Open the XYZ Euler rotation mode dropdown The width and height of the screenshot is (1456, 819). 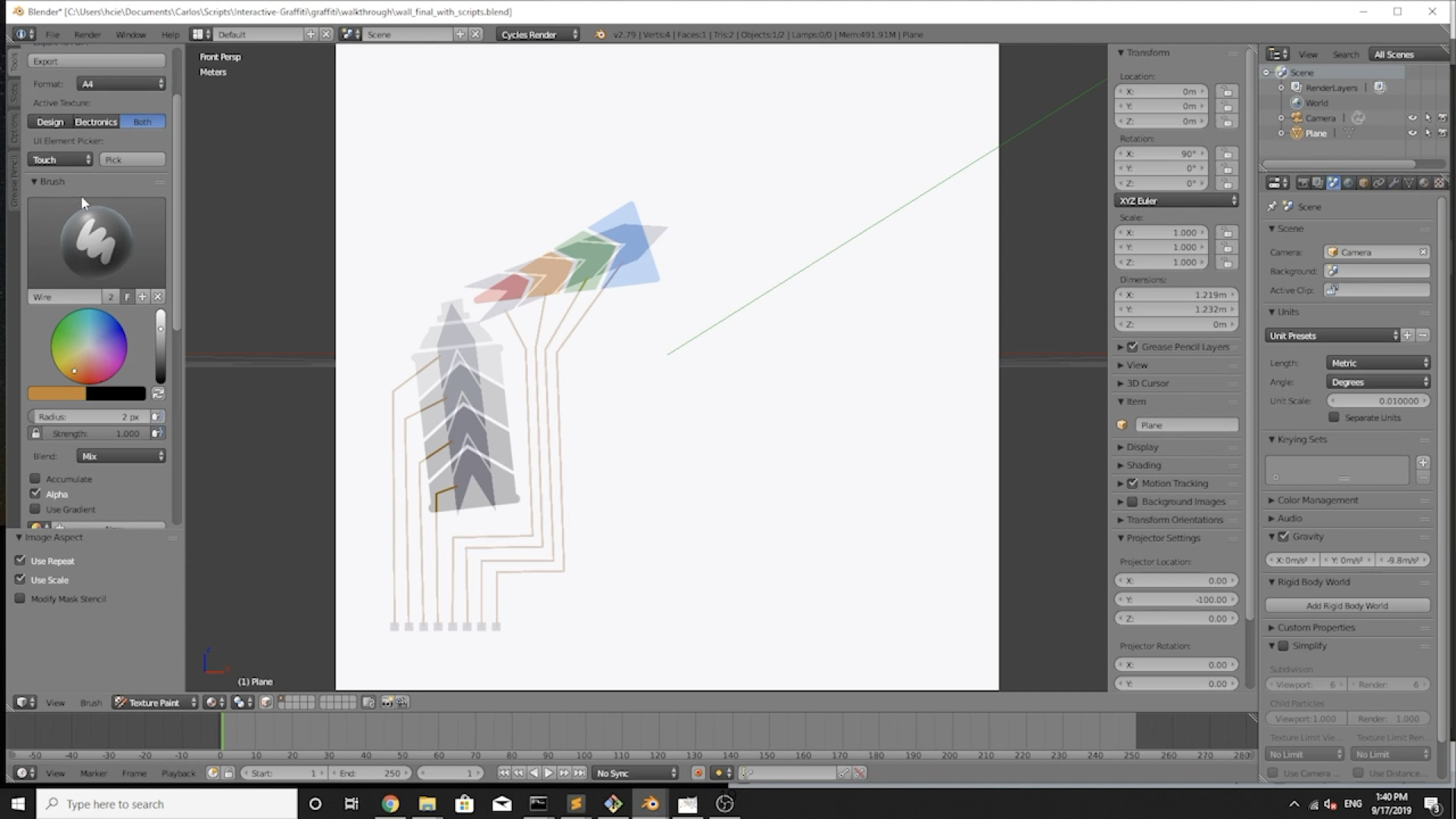coord(1176,200)
